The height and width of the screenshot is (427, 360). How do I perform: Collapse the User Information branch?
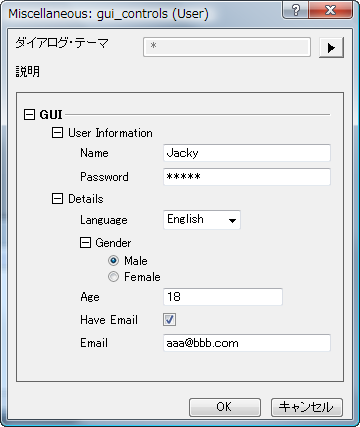pos(57,133)
